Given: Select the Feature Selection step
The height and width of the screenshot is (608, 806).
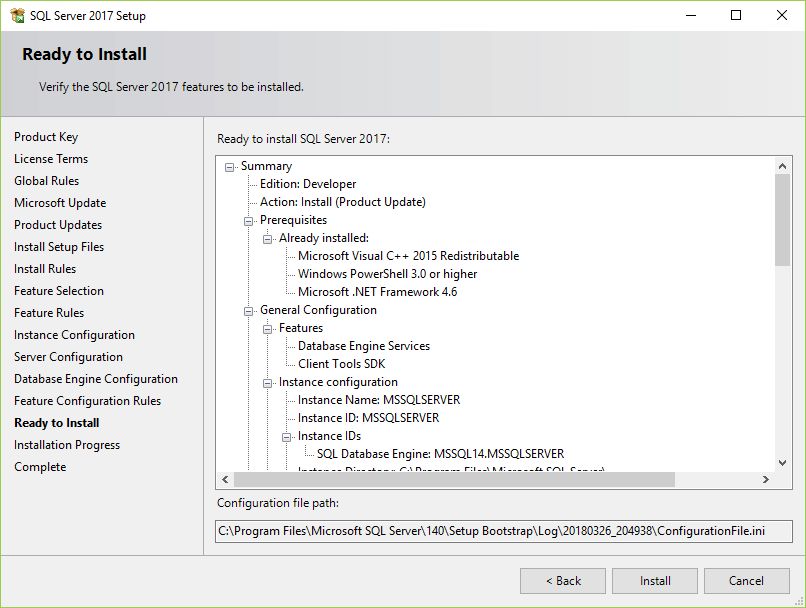Looking at the screenshot, I should [x=59, y=291].
